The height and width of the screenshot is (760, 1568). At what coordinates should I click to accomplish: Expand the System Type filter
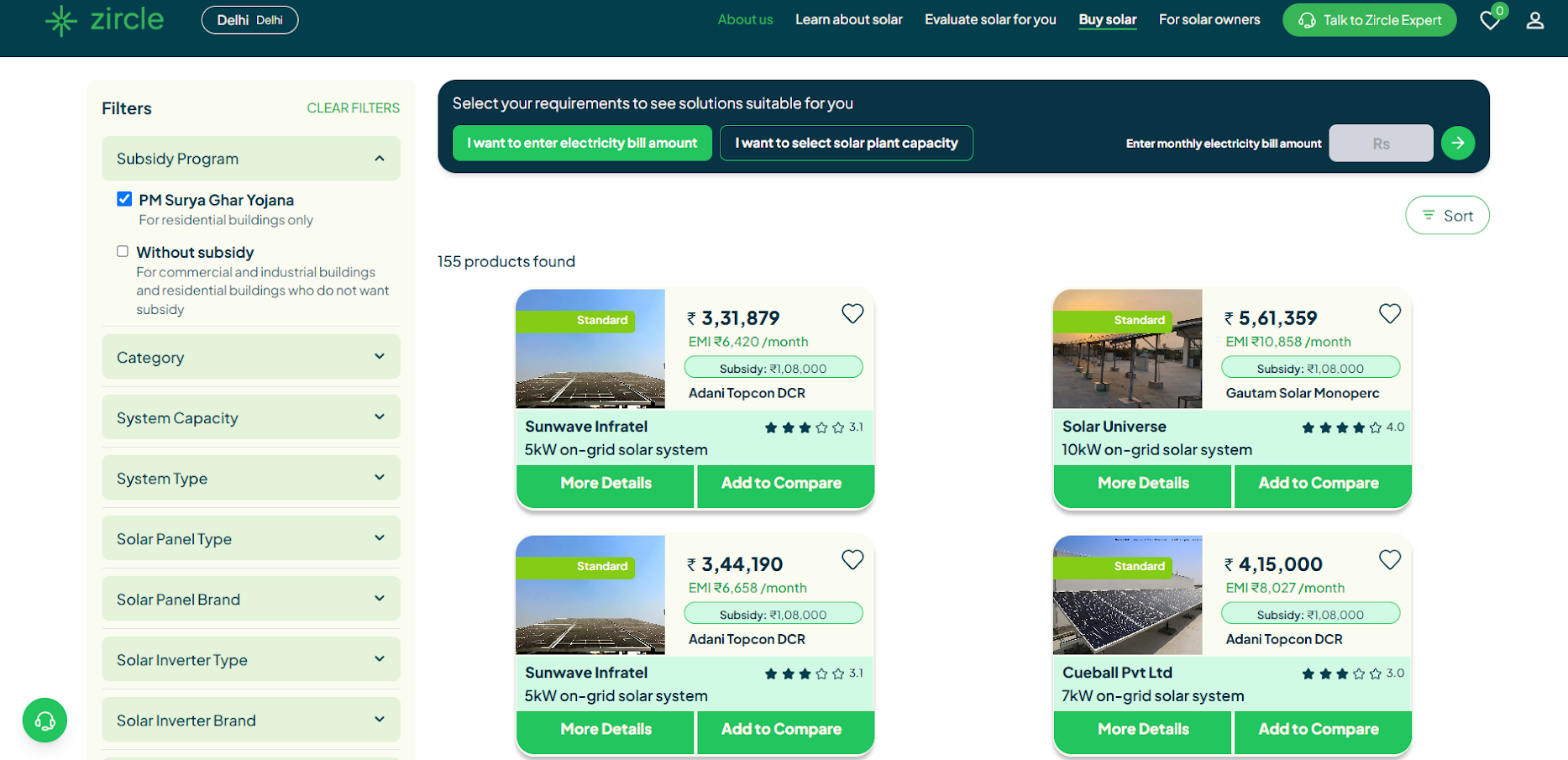[x=251, y=478]
